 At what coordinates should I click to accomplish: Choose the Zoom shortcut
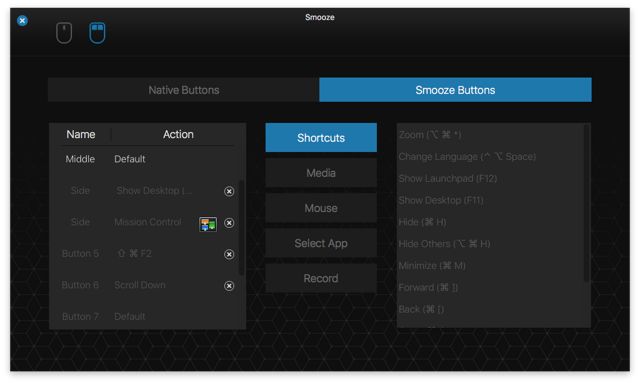point(430,135)
